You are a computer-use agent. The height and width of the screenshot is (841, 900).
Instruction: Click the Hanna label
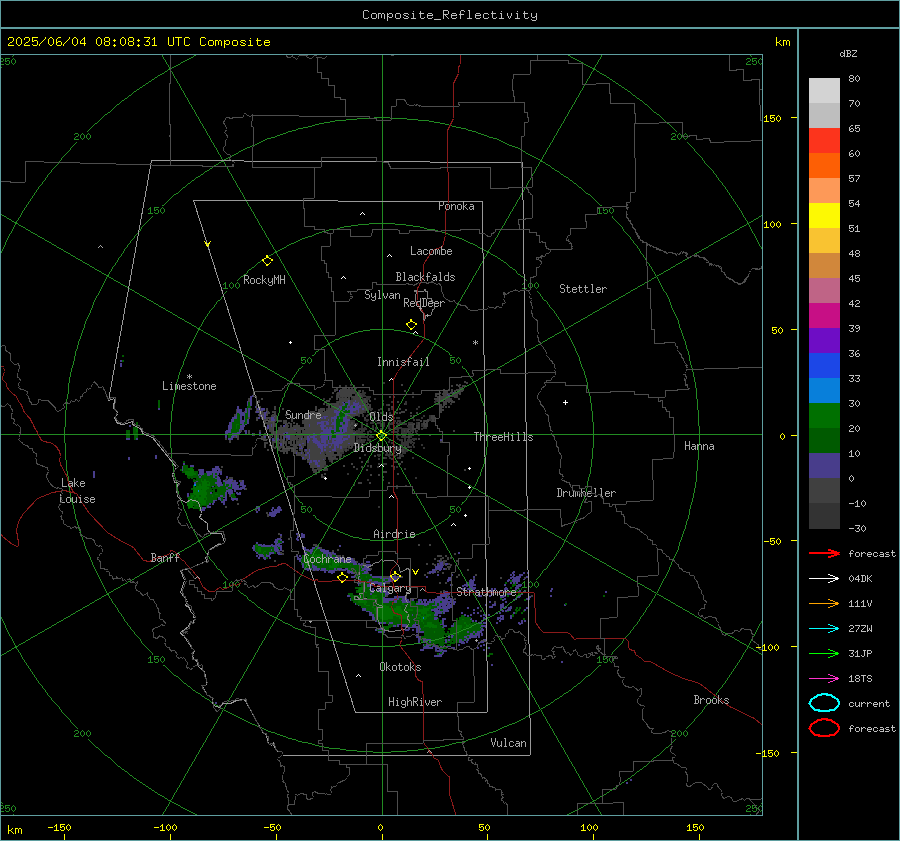point(699,446)
